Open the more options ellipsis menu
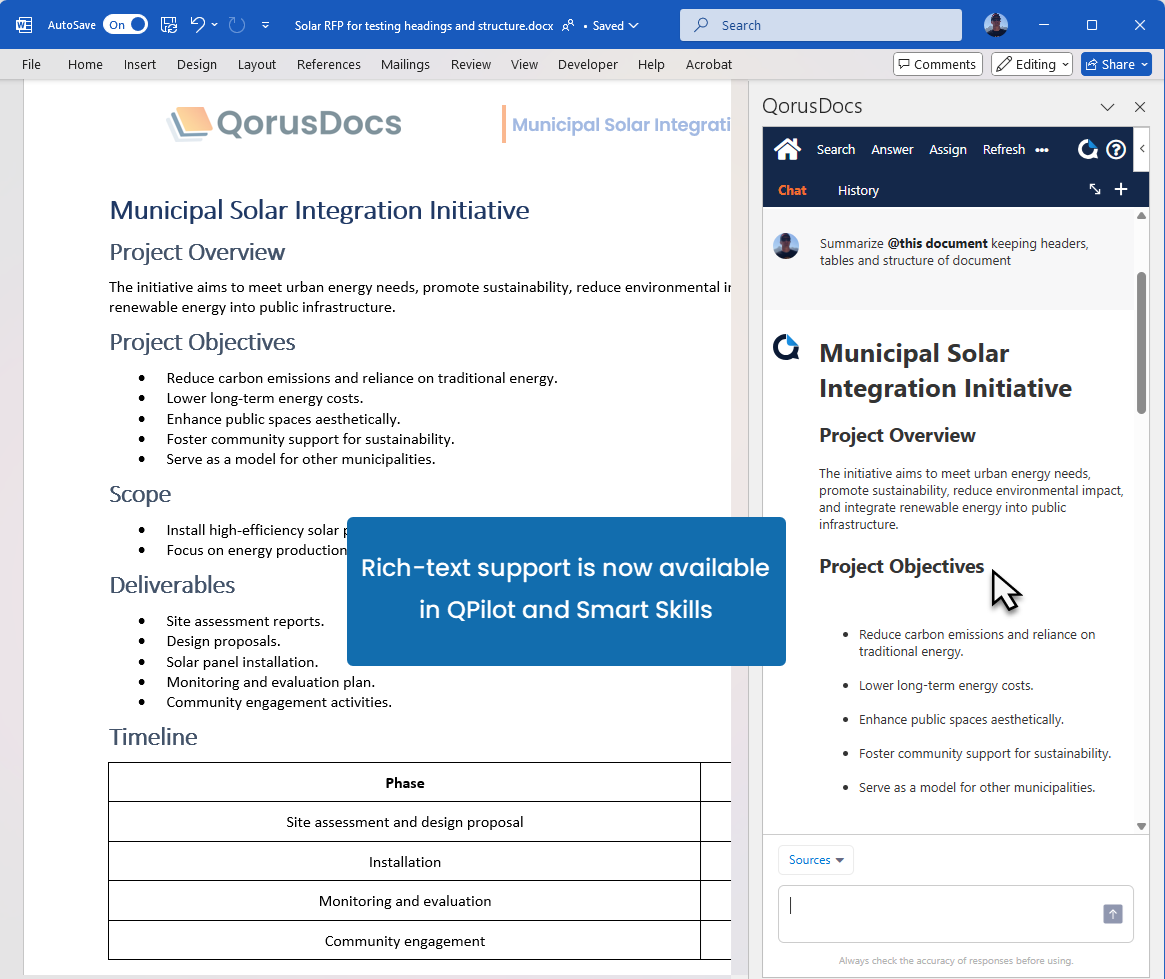This screenshot has height=979, width=1165. coord(1042,150)
